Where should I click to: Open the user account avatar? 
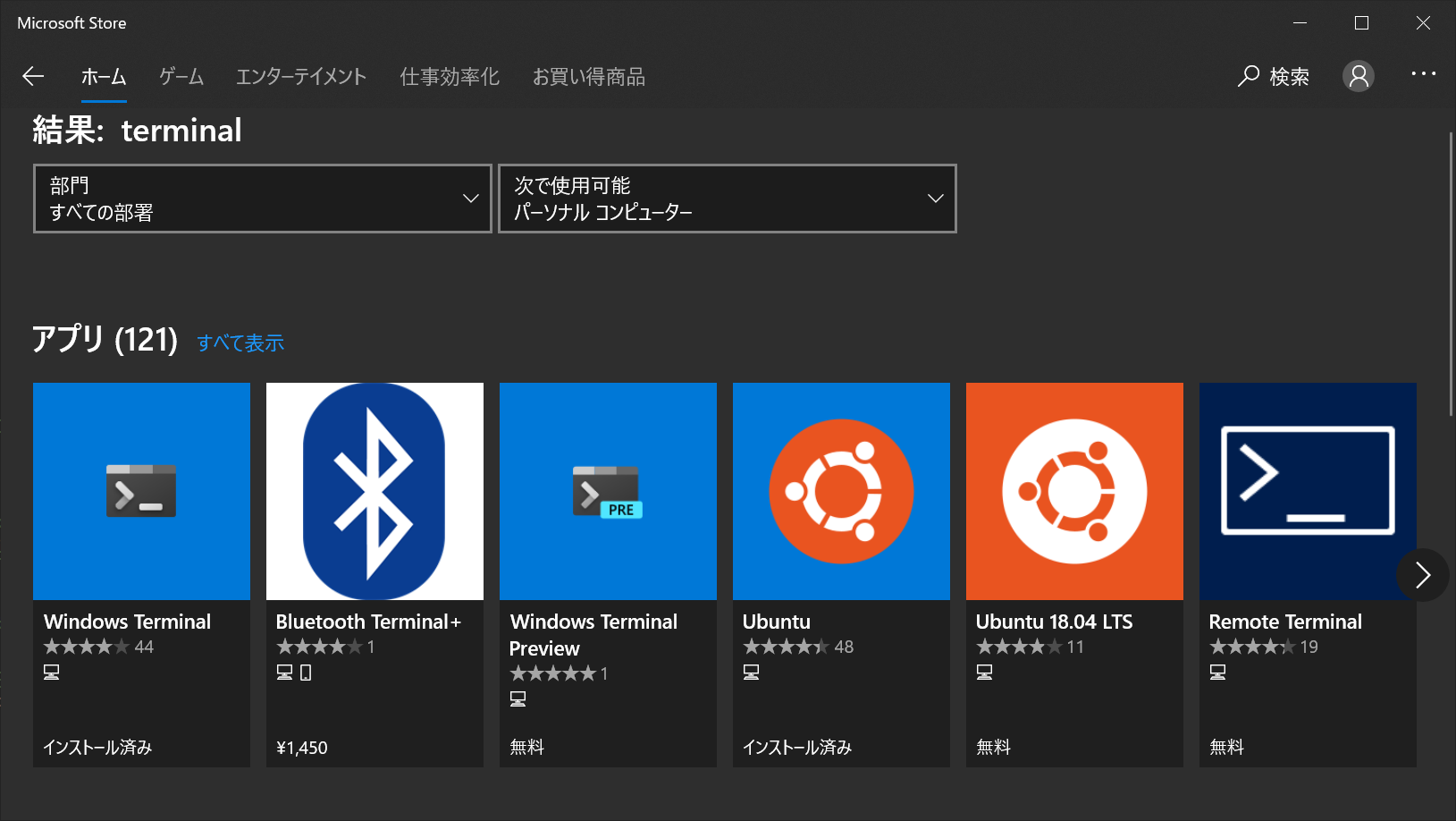(1358, 77)
